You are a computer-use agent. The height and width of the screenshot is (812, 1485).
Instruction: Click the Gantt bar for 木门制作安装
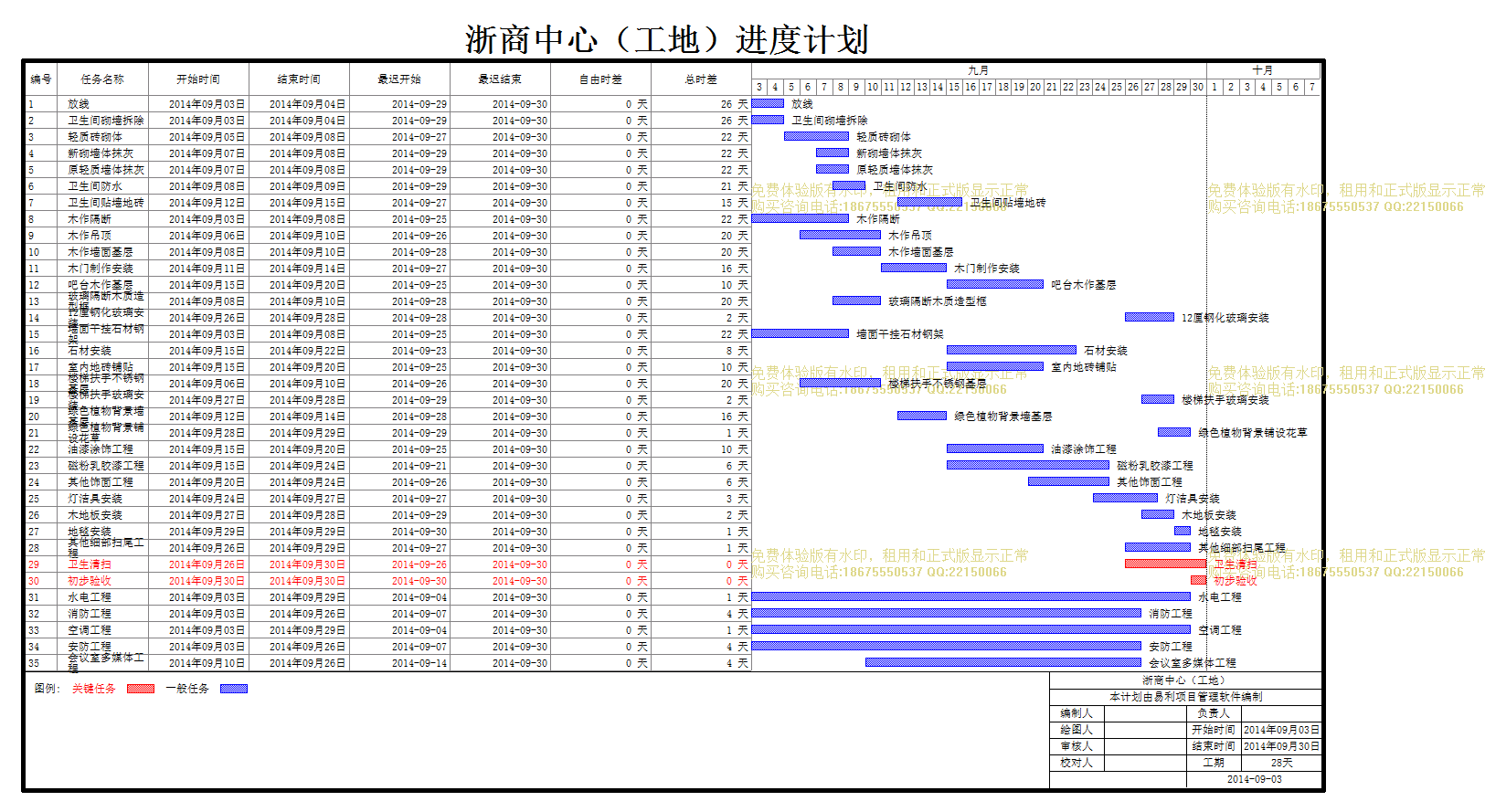click(913, 268)
